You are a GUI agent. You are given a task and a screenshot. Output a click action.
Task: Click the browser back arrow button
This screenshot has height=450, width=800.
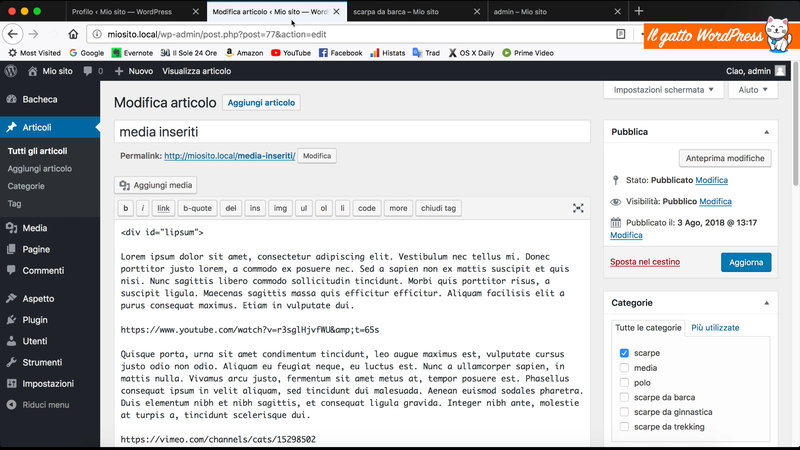tap(13, 34)
